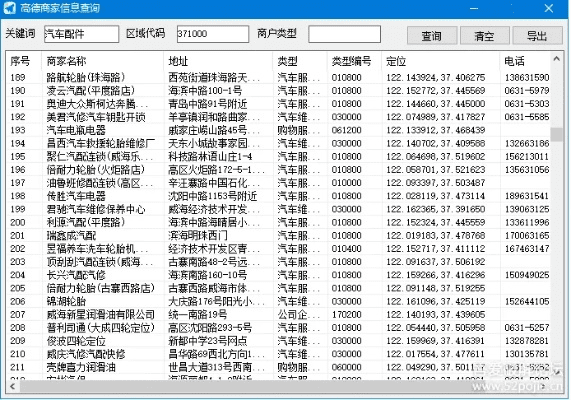This screenshot has width=571, height=400.
Task: Click address 科技路林语山庄1-4
Action: pyautogui.click(x=210, y=156)
